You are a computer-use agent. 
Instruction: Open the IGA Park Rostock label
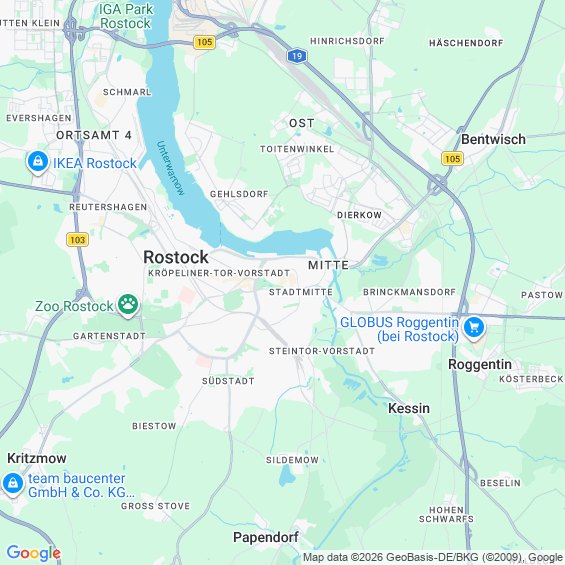tap(126, 16)
